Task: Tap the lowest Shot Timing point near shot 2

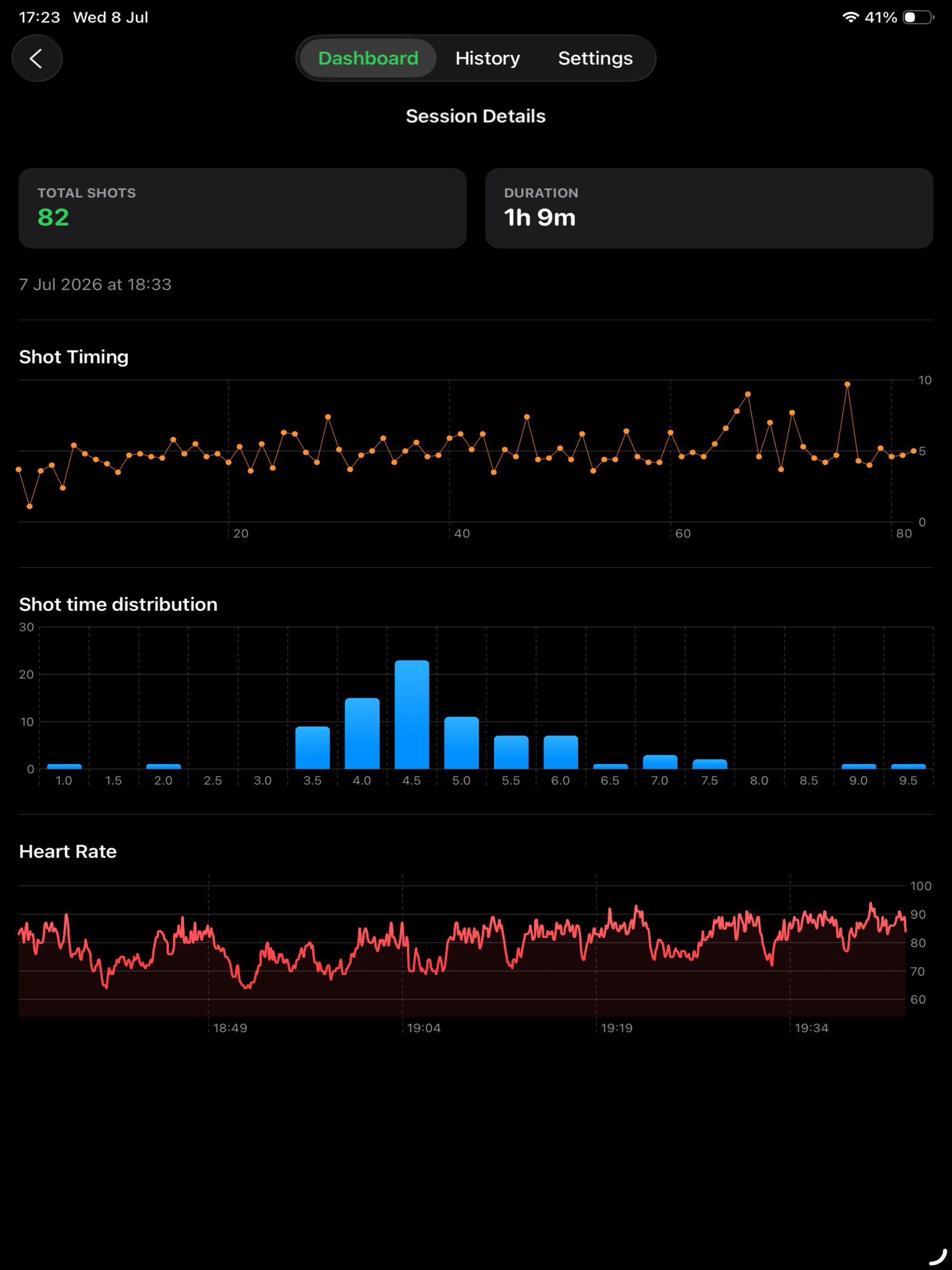Action: 29,506
